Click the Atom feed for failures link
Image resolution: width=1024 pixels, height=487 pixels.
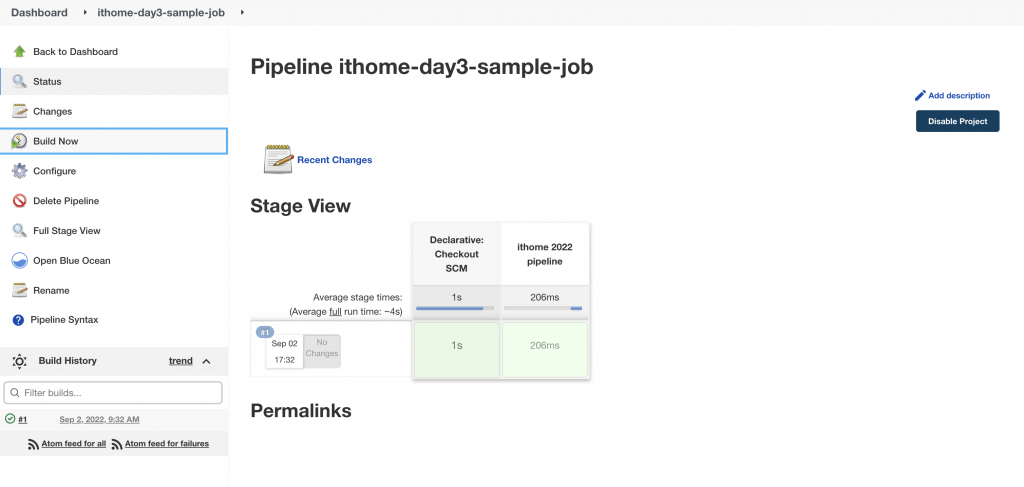pos(166,443)
